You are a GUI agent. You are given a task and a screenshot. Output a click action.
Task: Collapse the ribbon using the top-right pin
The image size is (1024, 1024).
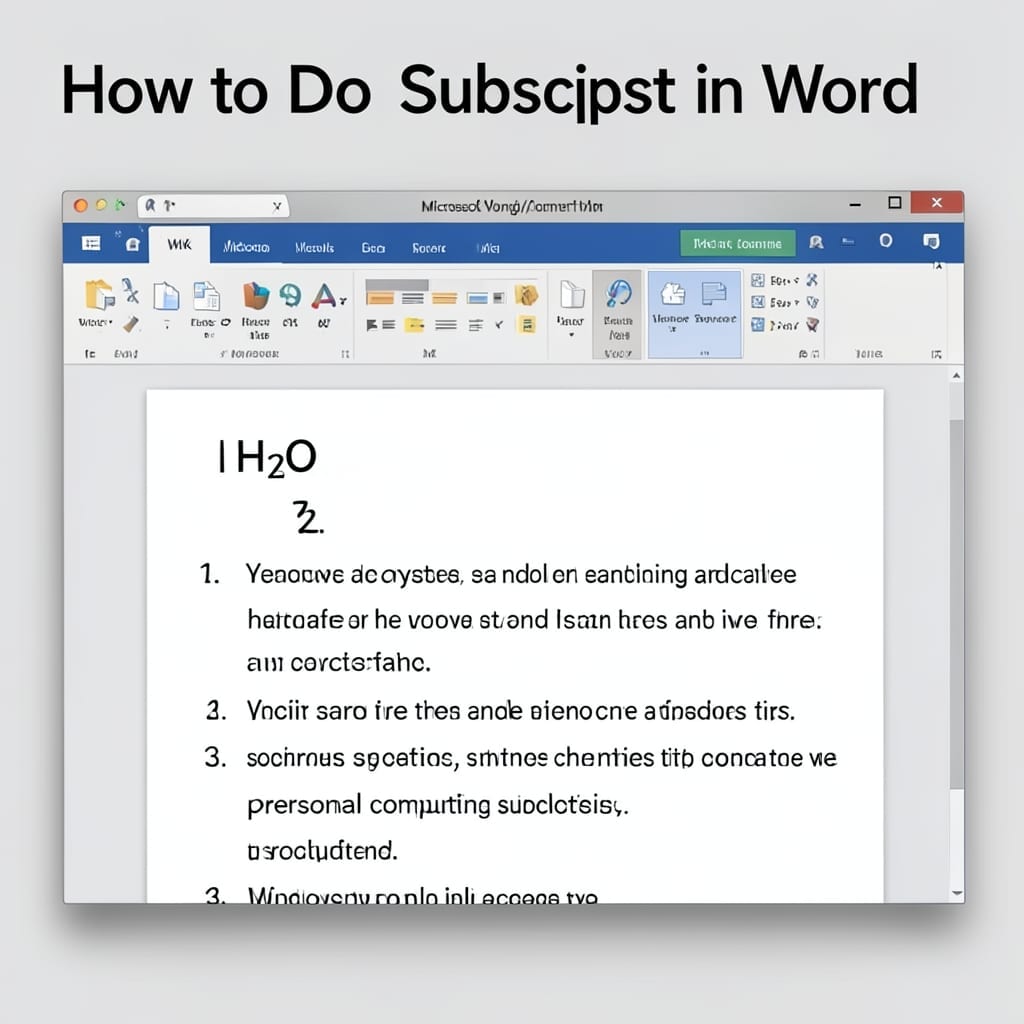[938, 265]
